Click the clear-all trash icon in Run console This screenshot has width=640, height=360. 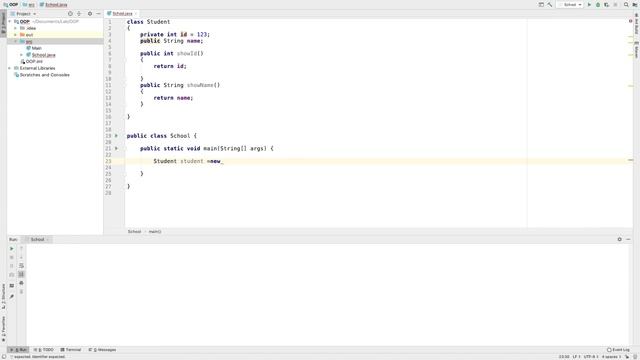pyautogui.click(x=22, y=292)
